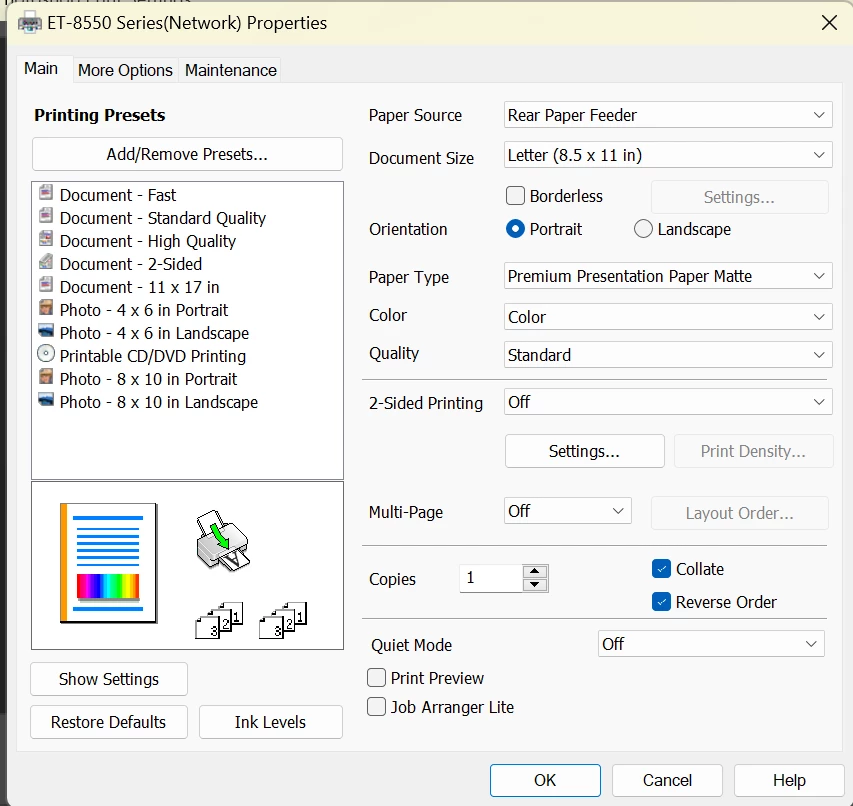This screenshot has height=806, width=853.
Task: Open the Help button
Action: [x=789, y=780]
